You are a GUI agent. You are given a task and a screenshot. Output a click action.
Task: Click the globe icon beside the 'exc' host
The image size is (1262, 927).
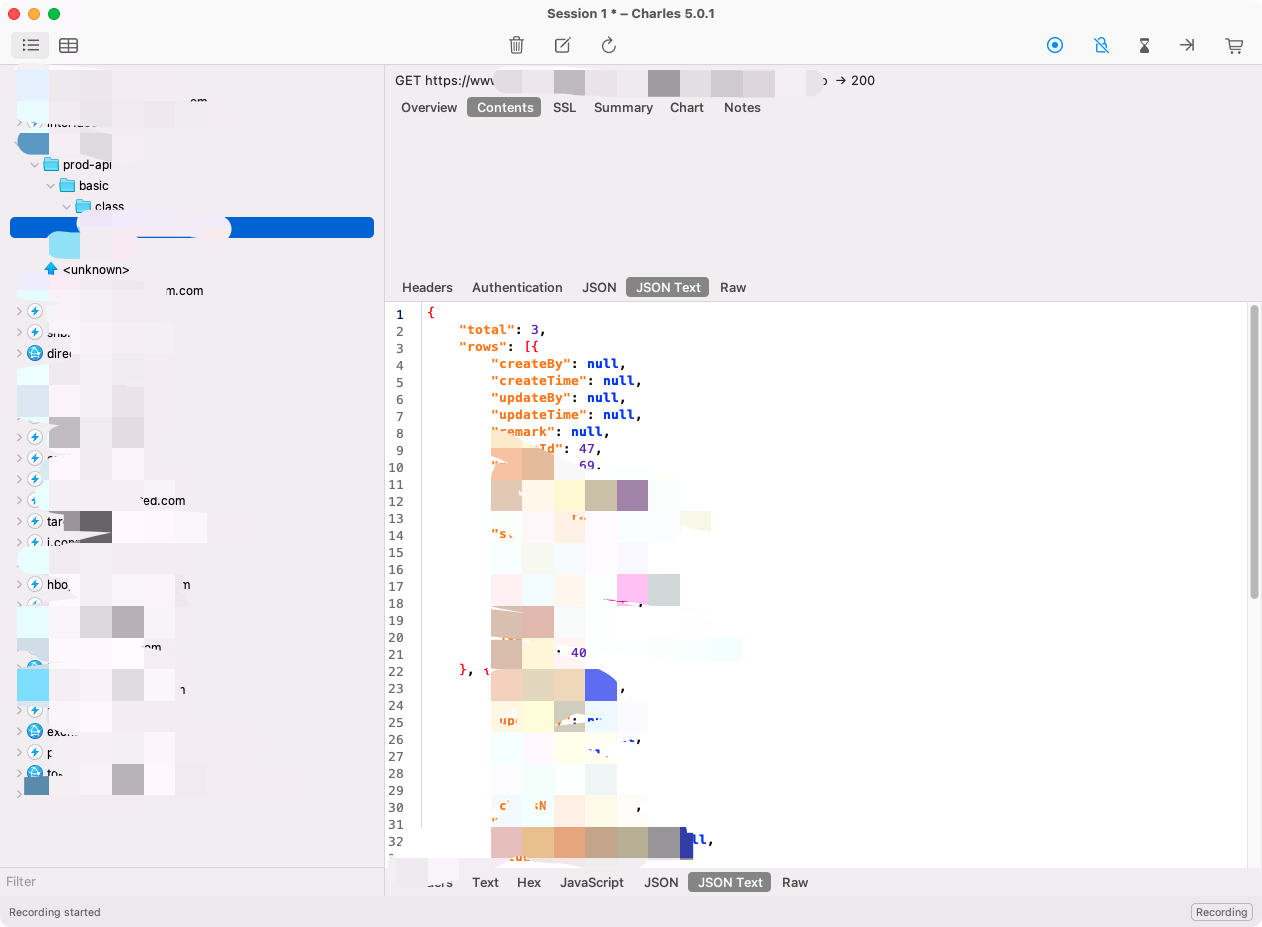coord(35,731)
